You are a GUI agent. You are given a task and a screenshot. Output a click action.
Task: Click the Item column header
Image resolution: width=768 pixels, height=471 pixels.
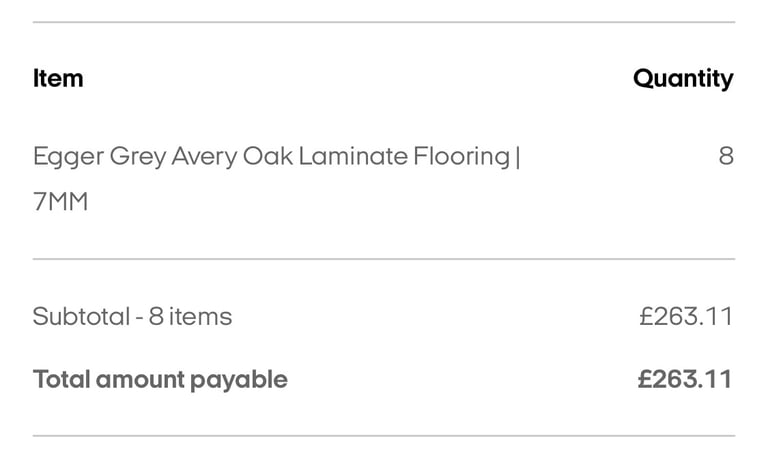(58, 78)
